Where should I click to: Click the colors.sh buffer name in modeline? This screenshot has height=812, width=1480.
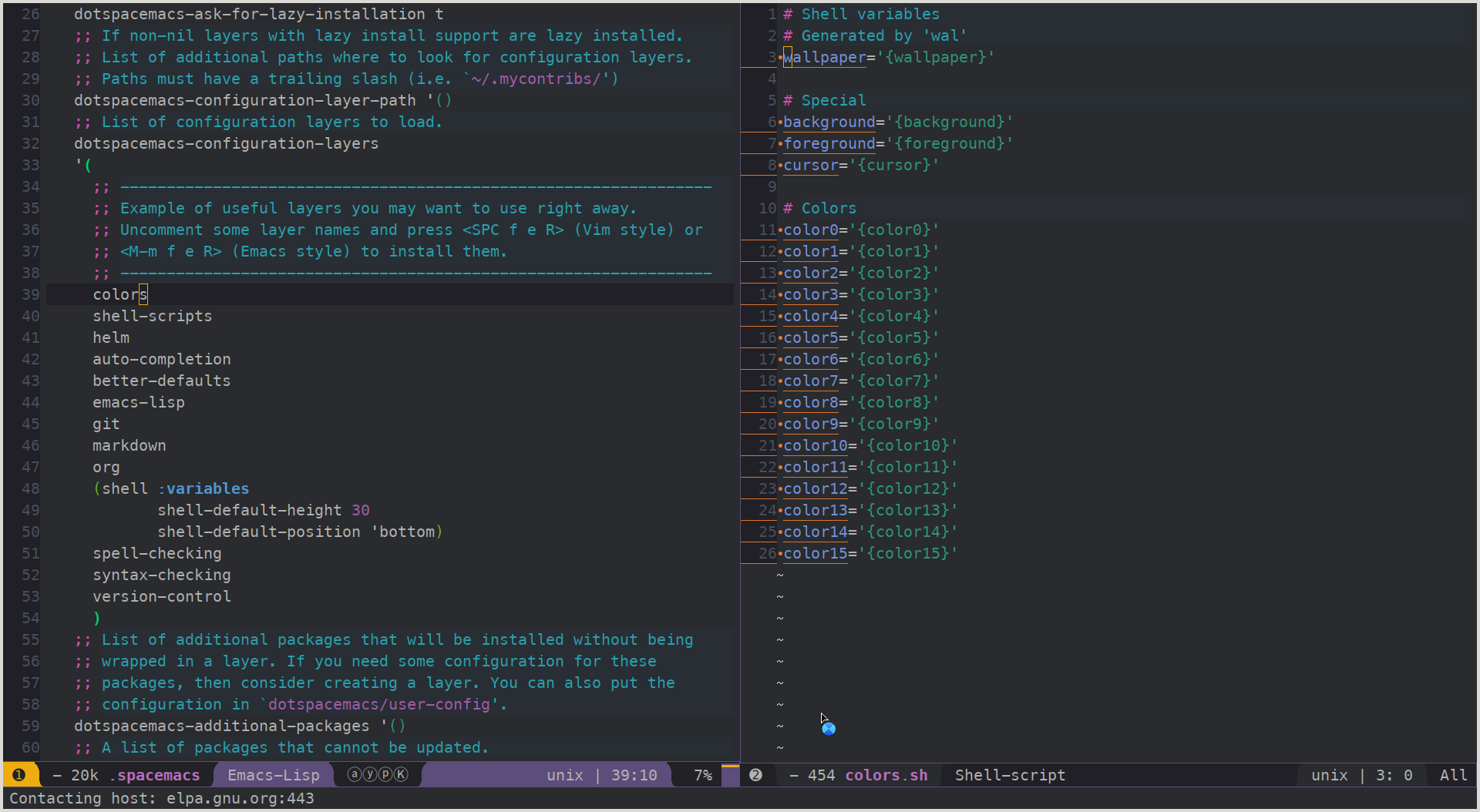886,775
